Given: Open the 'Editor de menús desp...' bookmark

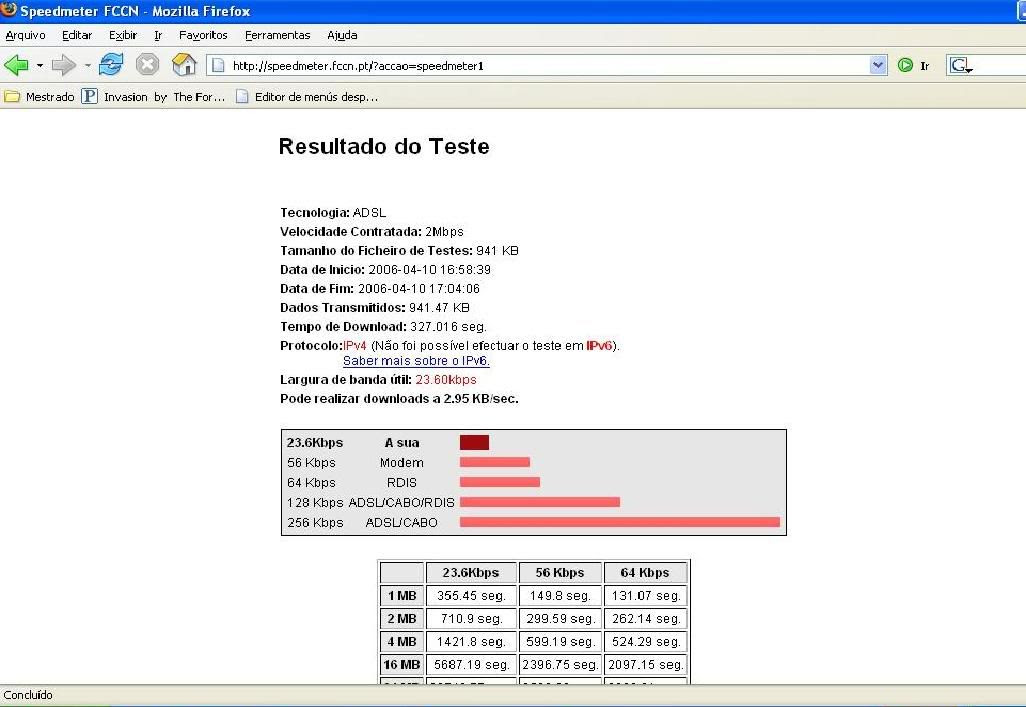Looking at the screenshot, I should point(307,97).
